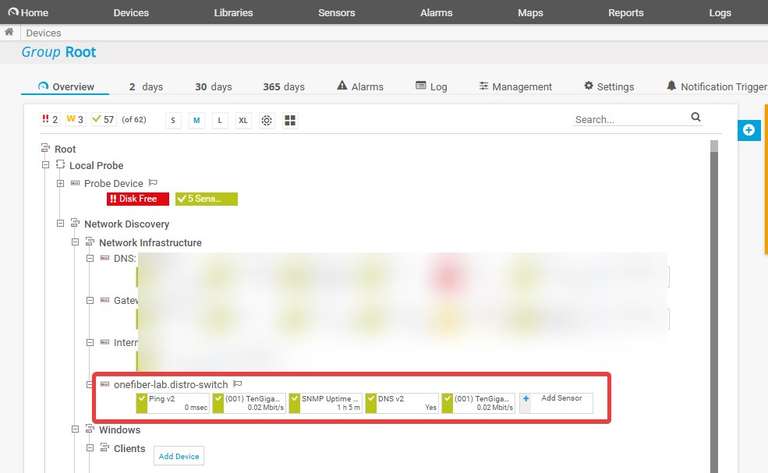Switch to the 30 days tab
The image size is (768, 473).
[x=213, y=87]
